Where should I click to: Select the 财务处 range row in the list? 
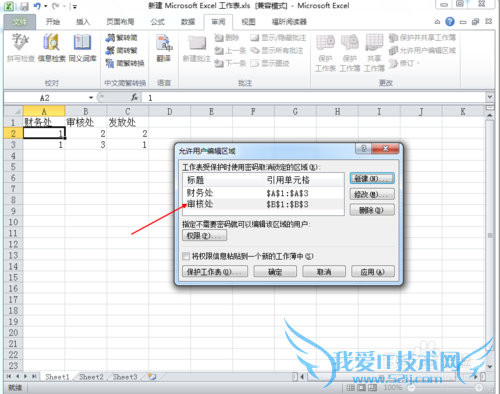click(x=263, y=193)
